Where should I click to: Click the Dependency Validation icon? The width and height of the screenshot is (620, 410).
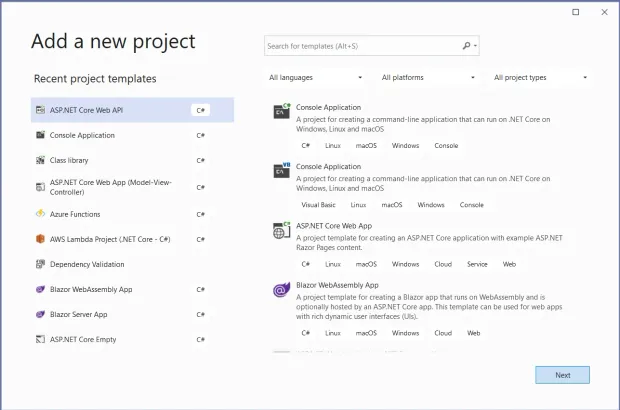(40, 264)
